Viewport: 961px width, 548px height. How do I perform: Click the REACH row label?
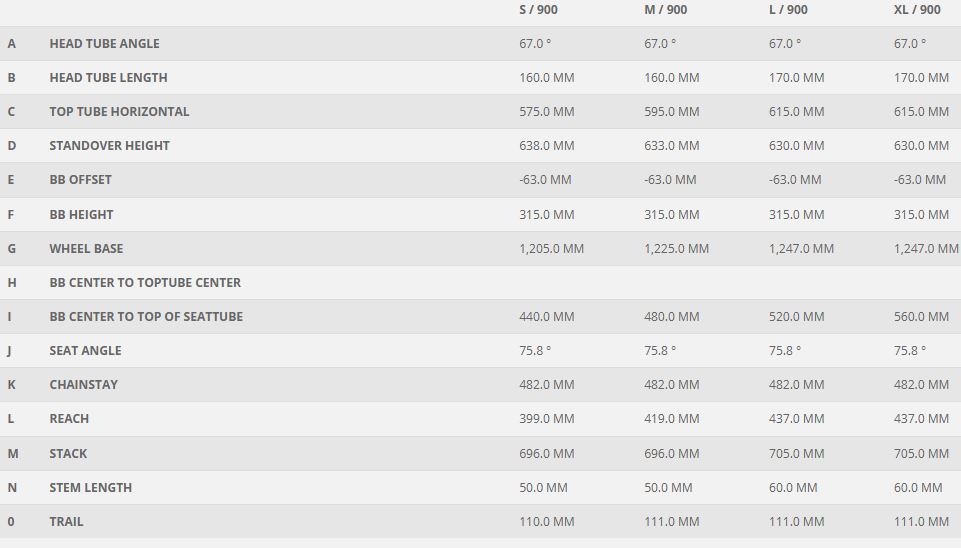69,419
